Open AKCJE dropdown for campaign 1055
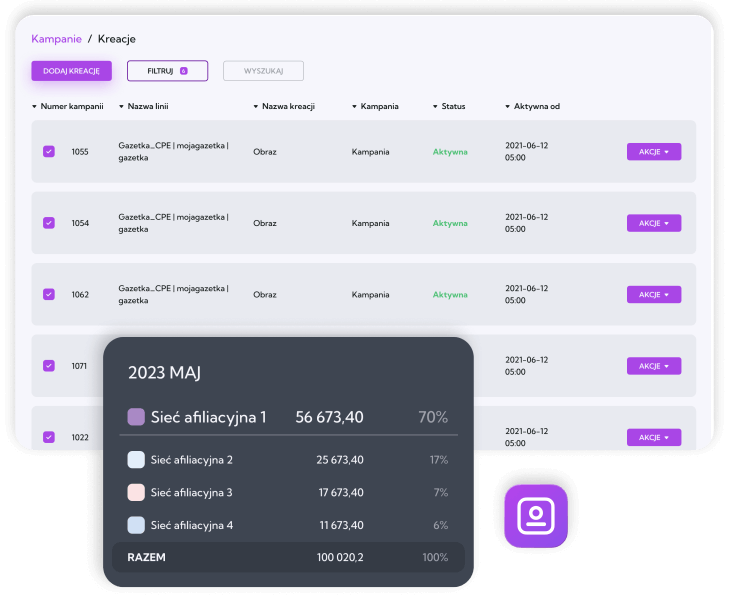This screenshot has width=730, height=600. [x=653, y=152]
